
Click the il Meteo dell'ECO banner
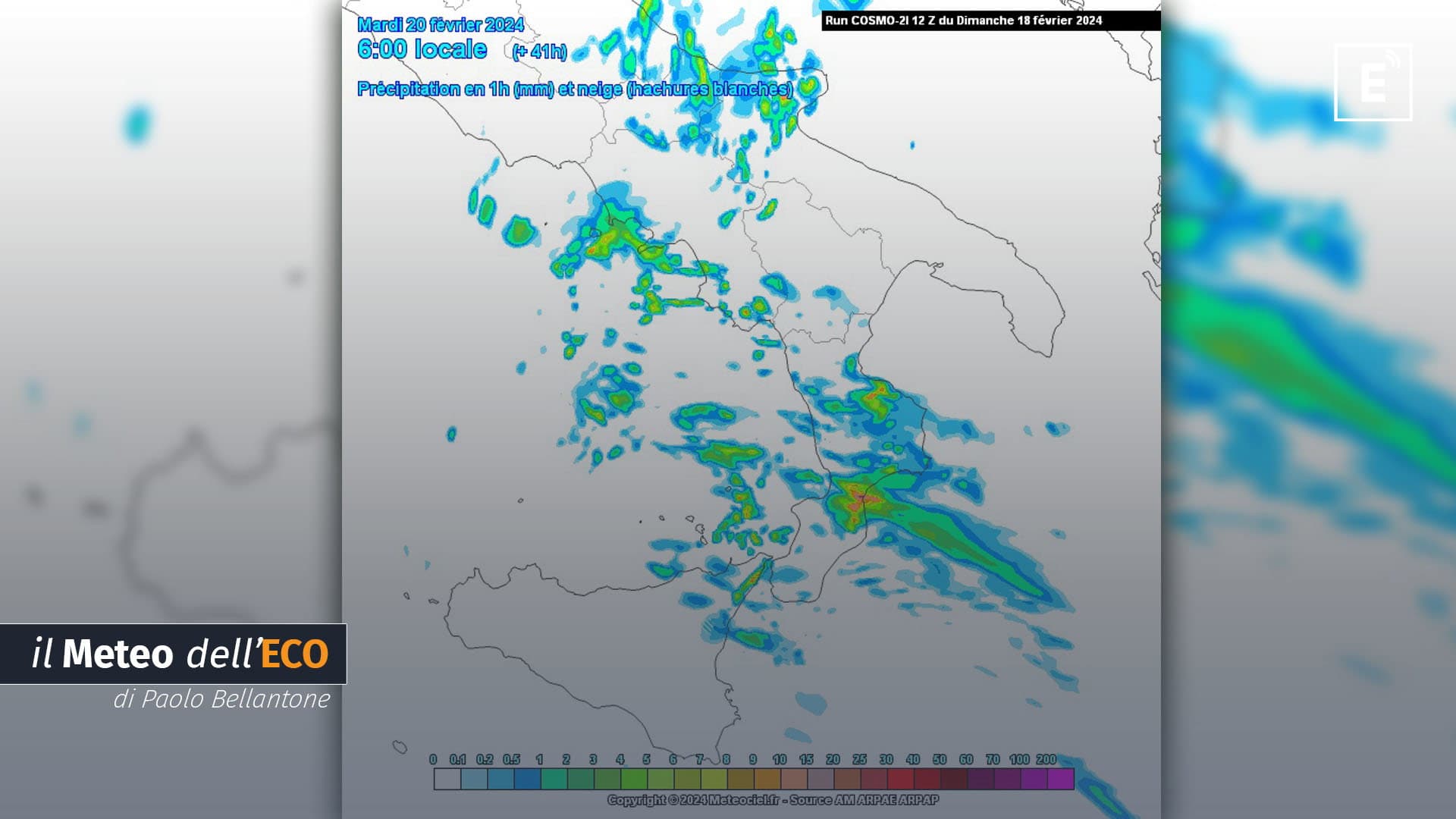[x=174, y=654]
